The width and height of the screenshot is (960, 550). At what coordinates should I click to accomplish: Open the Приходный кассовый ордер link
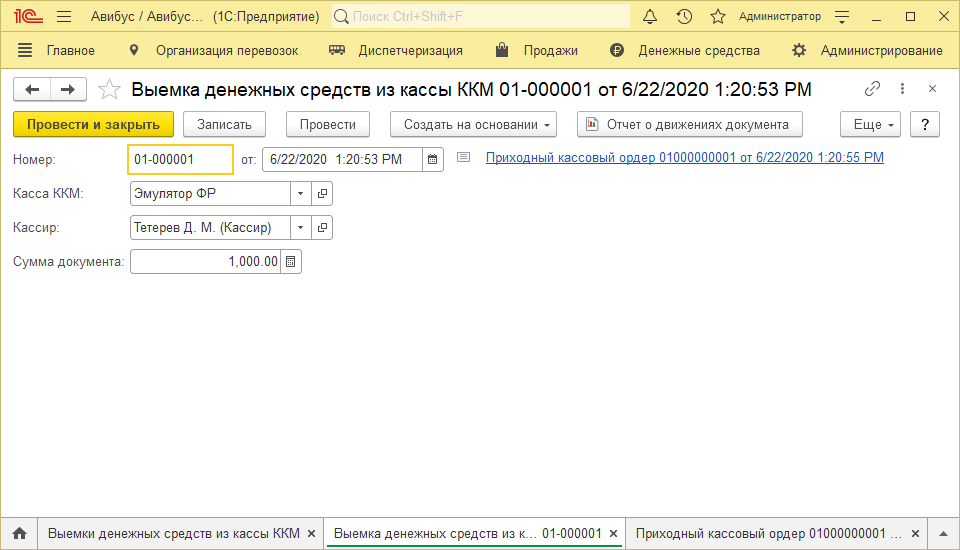coord(684,158)
